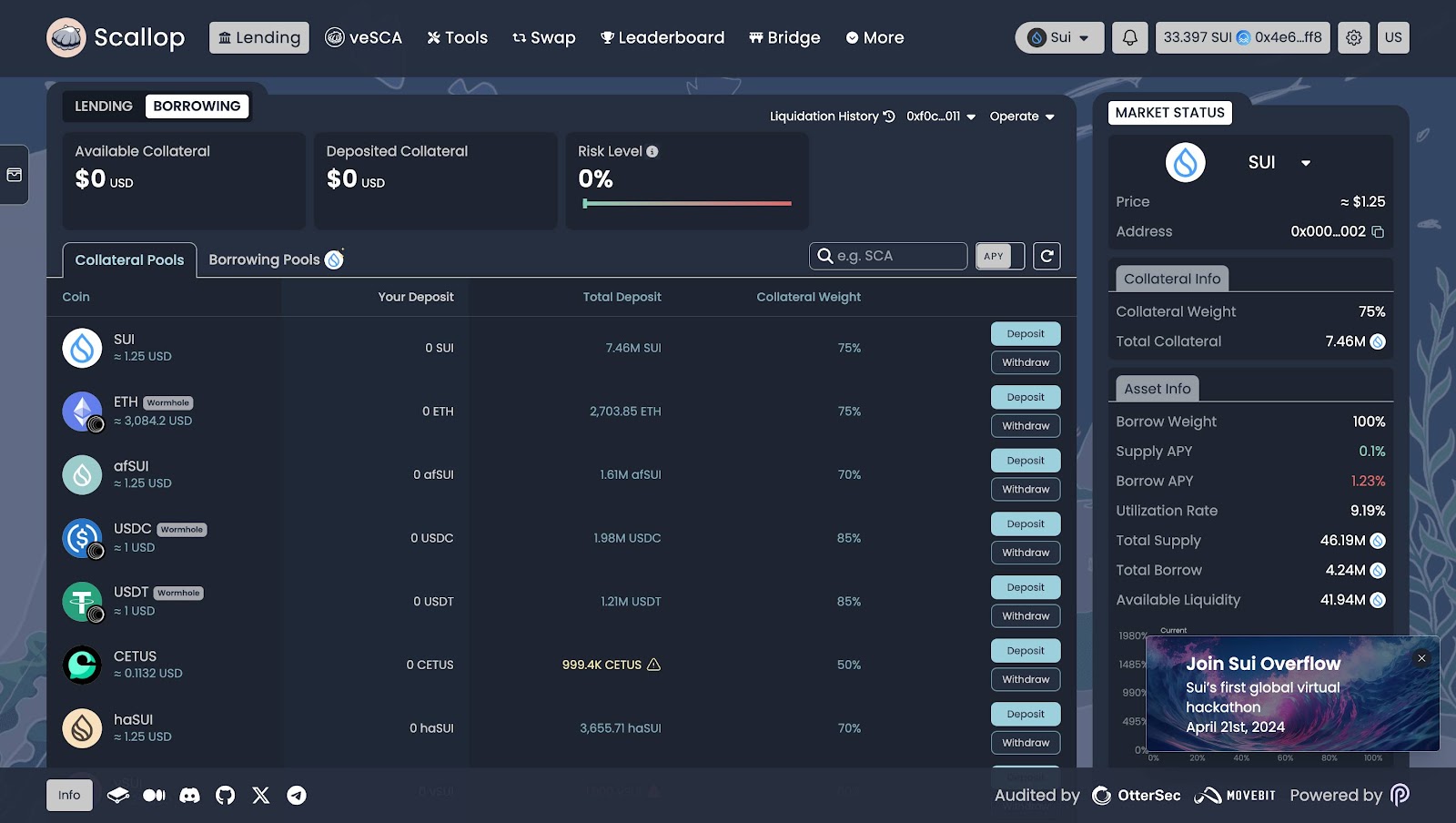The image size is (1456, 823).
Task: Select the Borrowing Pools tab
Action: click(276, 259)
